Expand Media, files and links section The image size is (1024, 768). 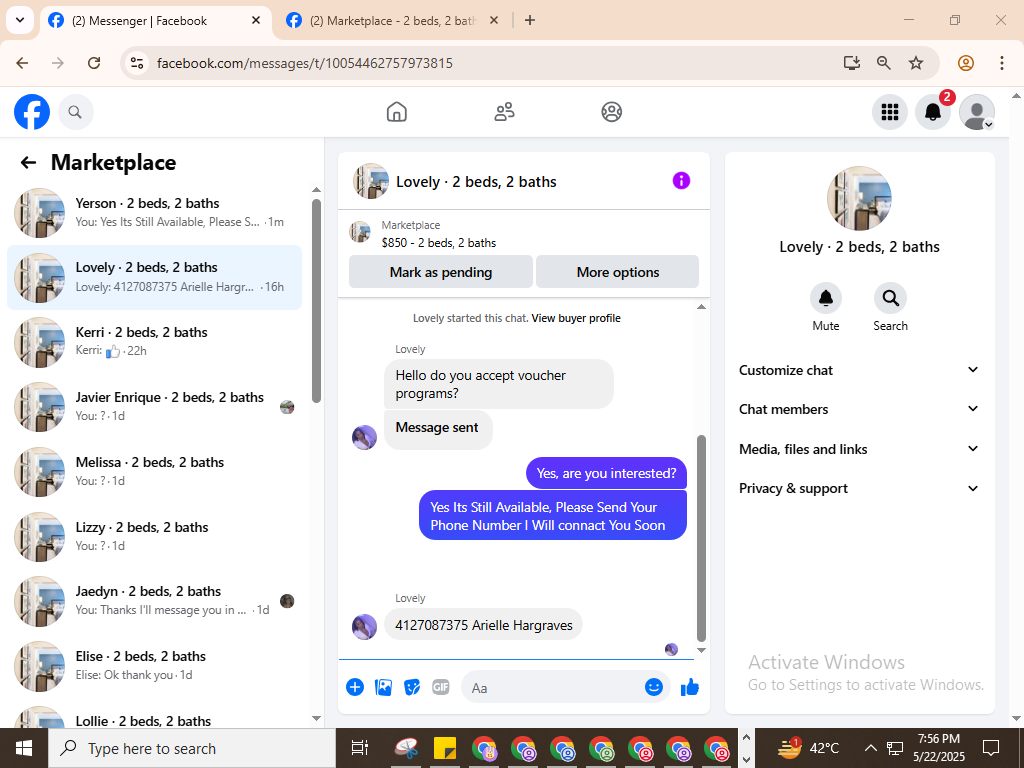[x=859, y=449]
